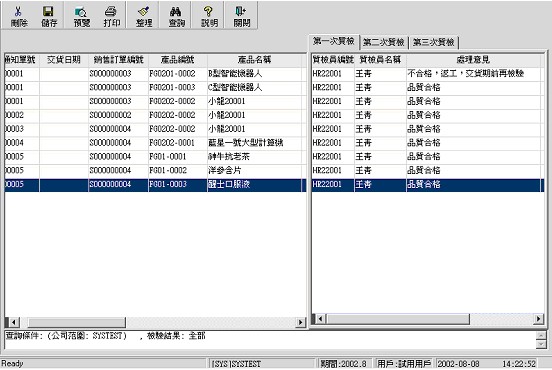The height and width of the screenshot is (370, 552).
Task: Click the 2002-08-08 date in status bar
Action: click(458, 364)
